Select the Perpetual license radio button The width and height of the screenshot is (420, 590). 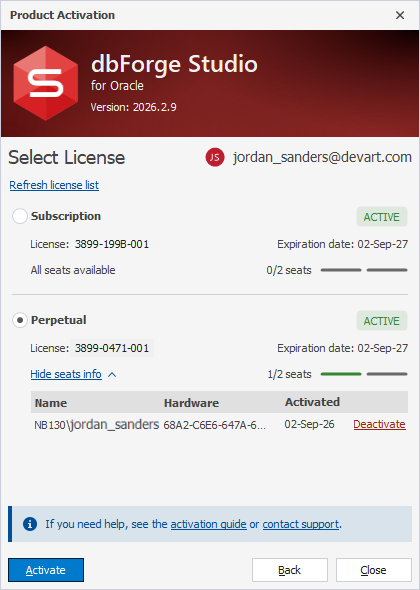pyautogui.click(x=20, y=320)
